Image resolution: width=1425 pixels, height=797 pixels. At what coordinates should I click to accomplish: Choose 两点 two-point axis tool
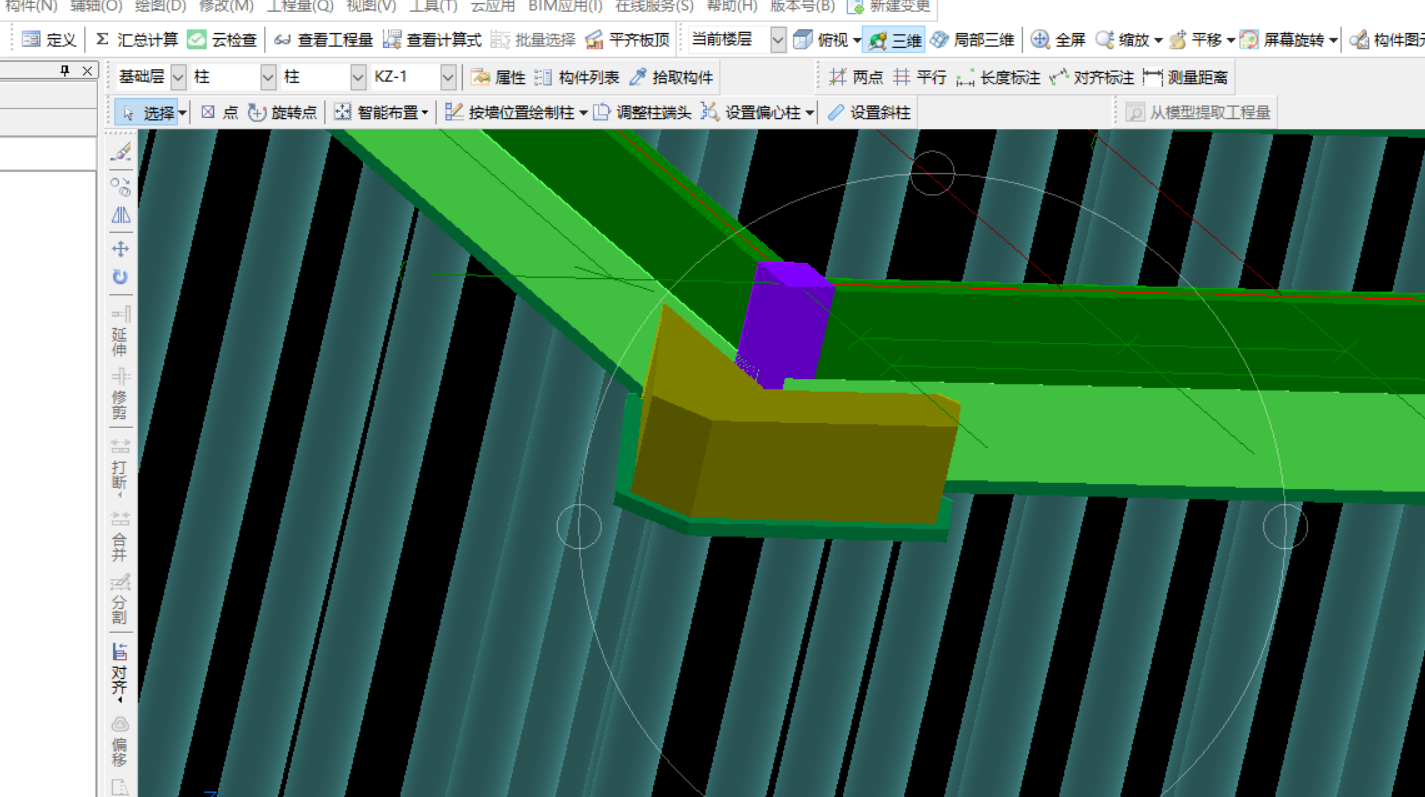point(856,77)
